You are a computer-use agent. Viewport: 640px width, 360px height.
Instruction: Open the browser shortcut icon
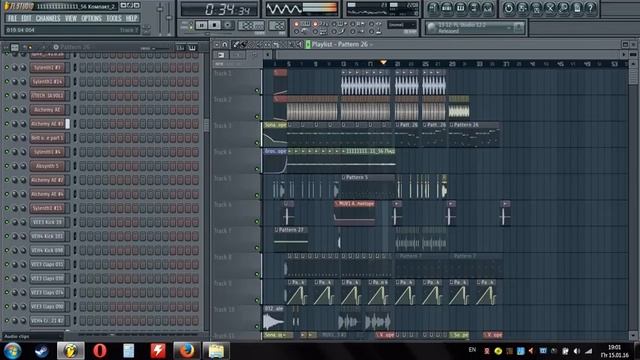point(474,8)
